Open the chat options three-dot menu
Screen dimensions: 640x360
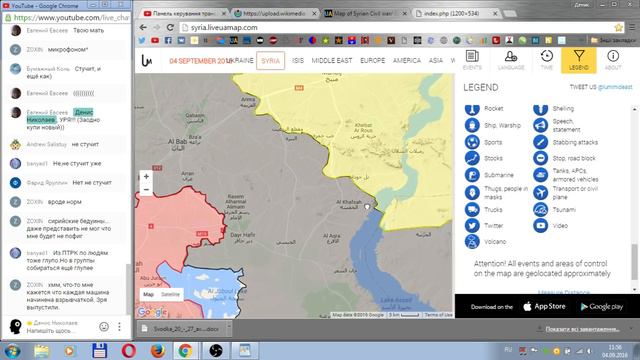tap(119, 327)
